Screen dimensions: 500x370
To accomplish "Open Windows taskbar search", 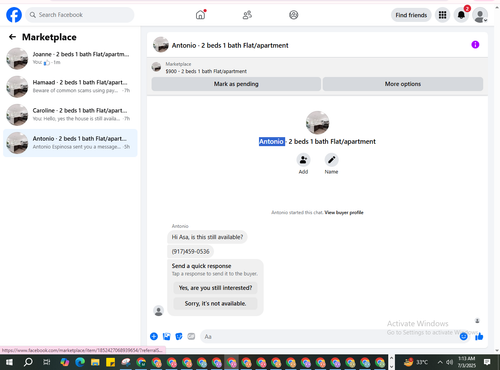I will pos(28,362).
